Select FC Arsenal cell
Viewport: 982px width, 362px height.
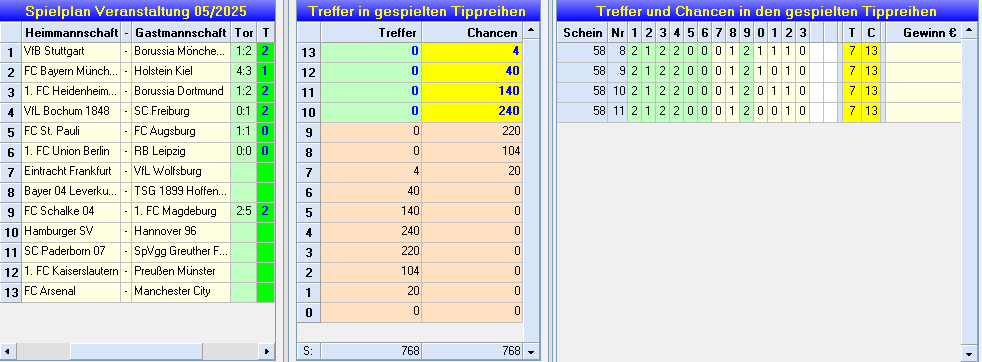pyautogui.click(x=71, y=292)
